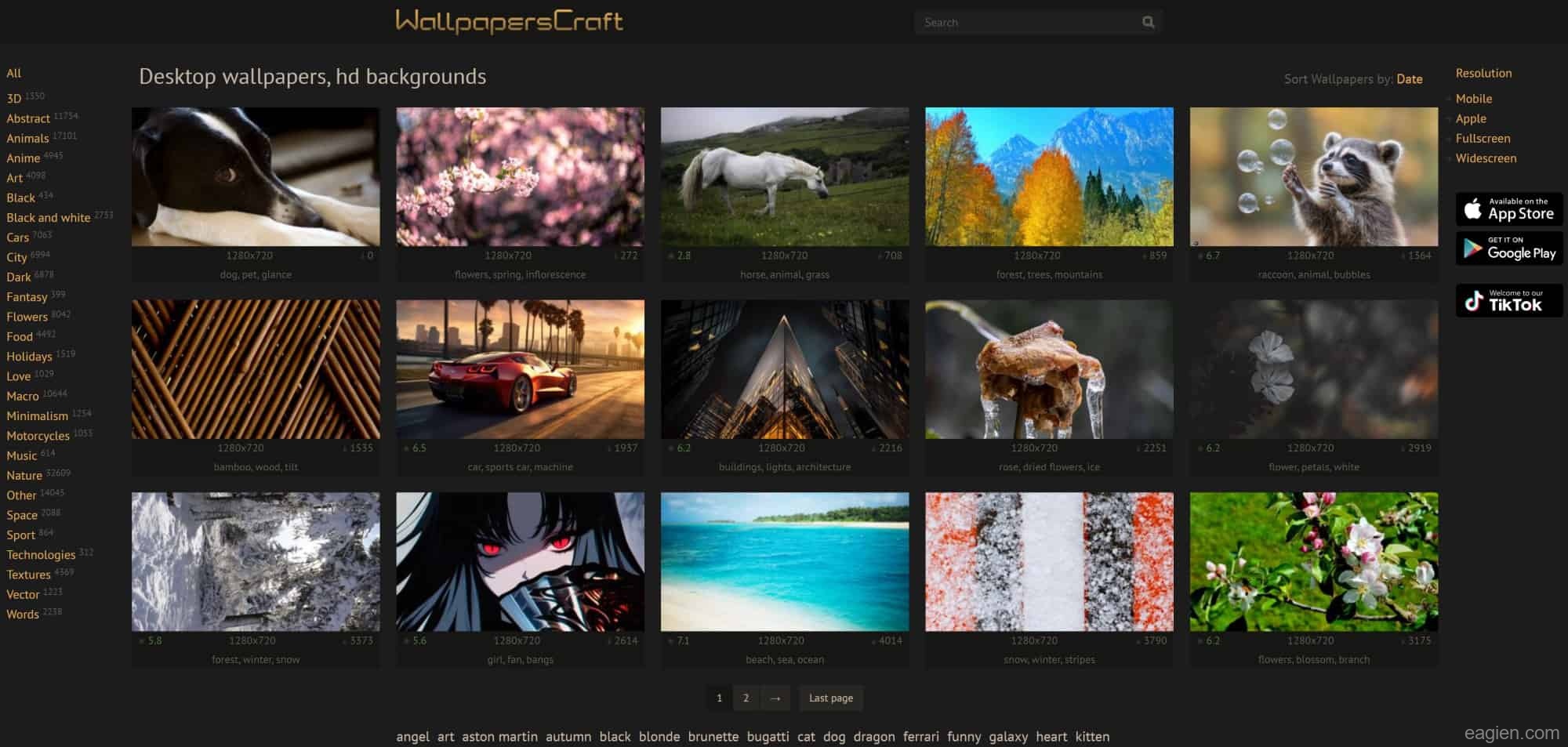This screenshot has width=1568, height=747.
Task: Click the search magnifier icon
Action: [1148, 23]
